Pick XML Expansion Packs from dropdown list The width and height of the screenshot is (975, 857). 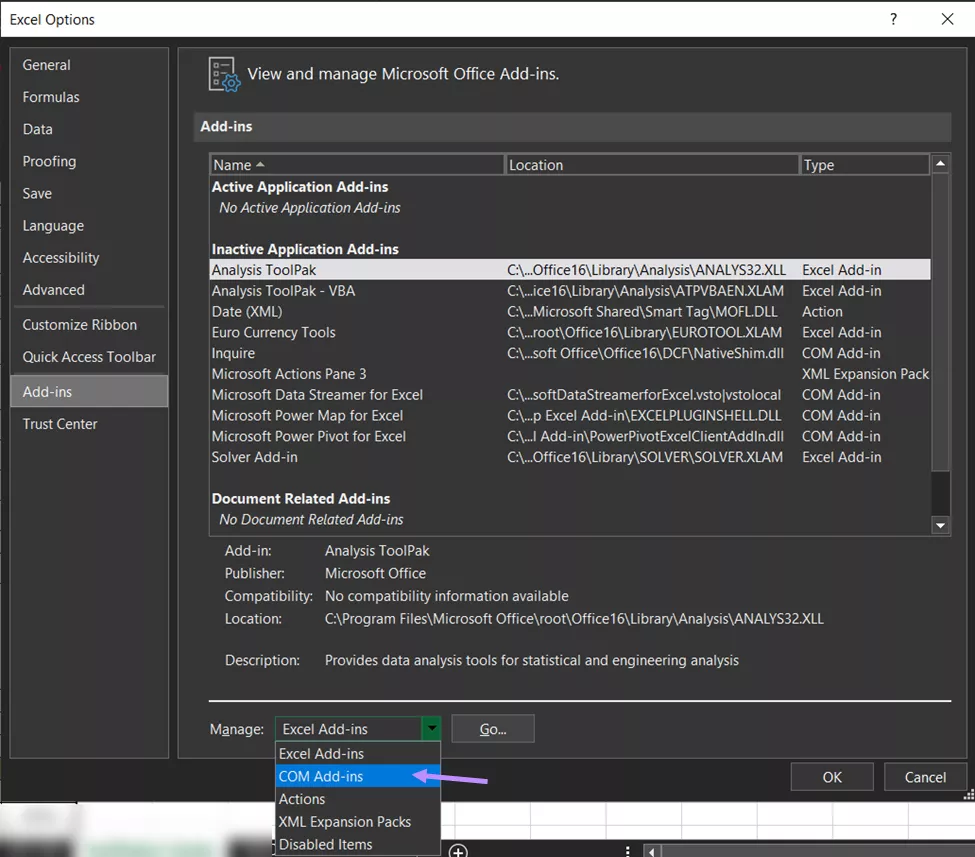click(x=345, y=821)
